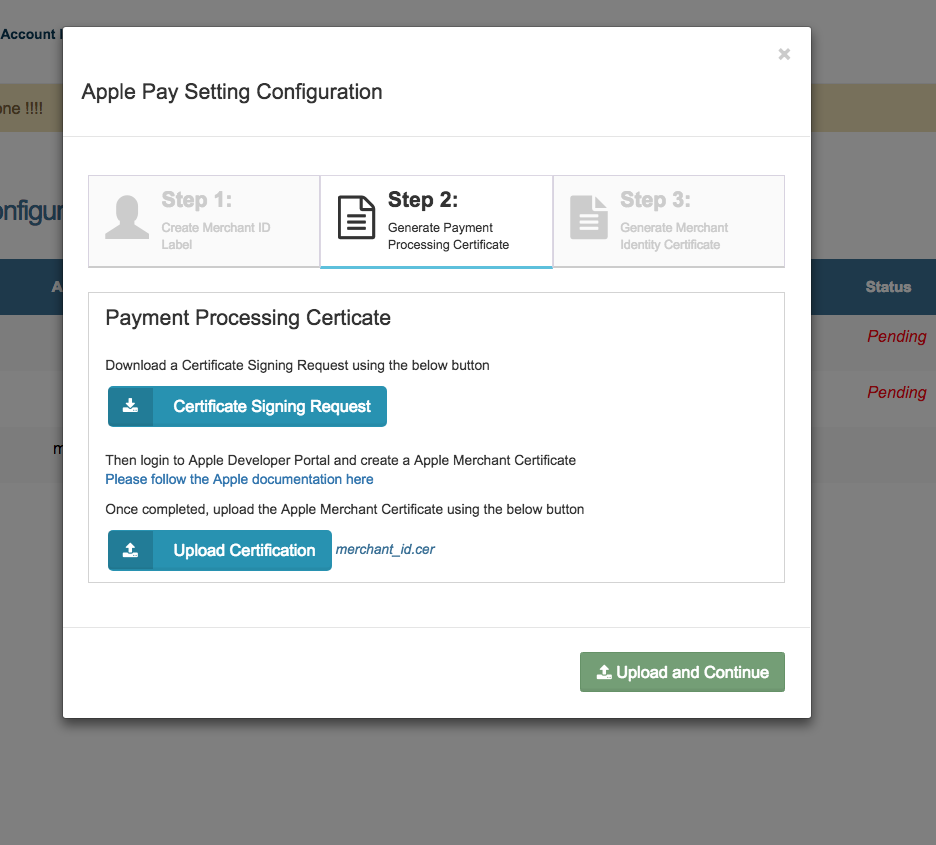Click the download icon beside Certificate Signing Request
Viewport: 936px width, 845px height.
(x=131, y=406)
